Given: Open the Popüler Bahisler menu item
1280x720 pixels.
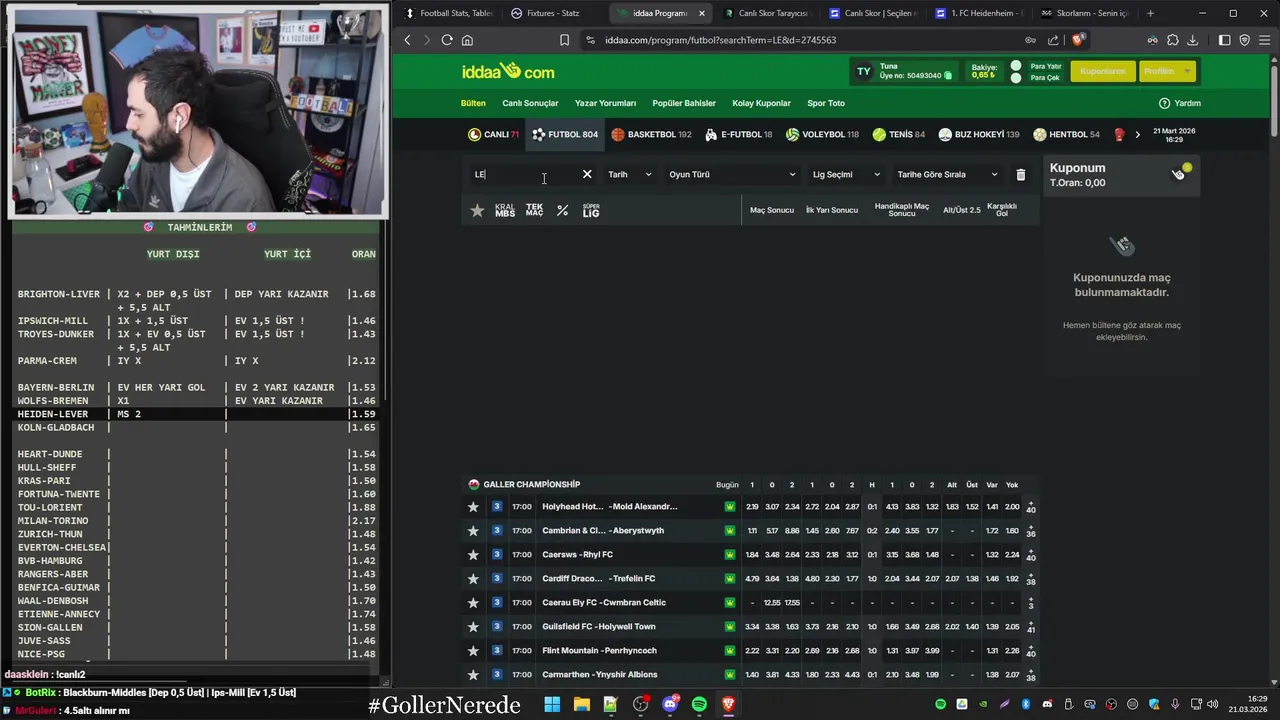Looking at the screenshot, I should 684,103.
